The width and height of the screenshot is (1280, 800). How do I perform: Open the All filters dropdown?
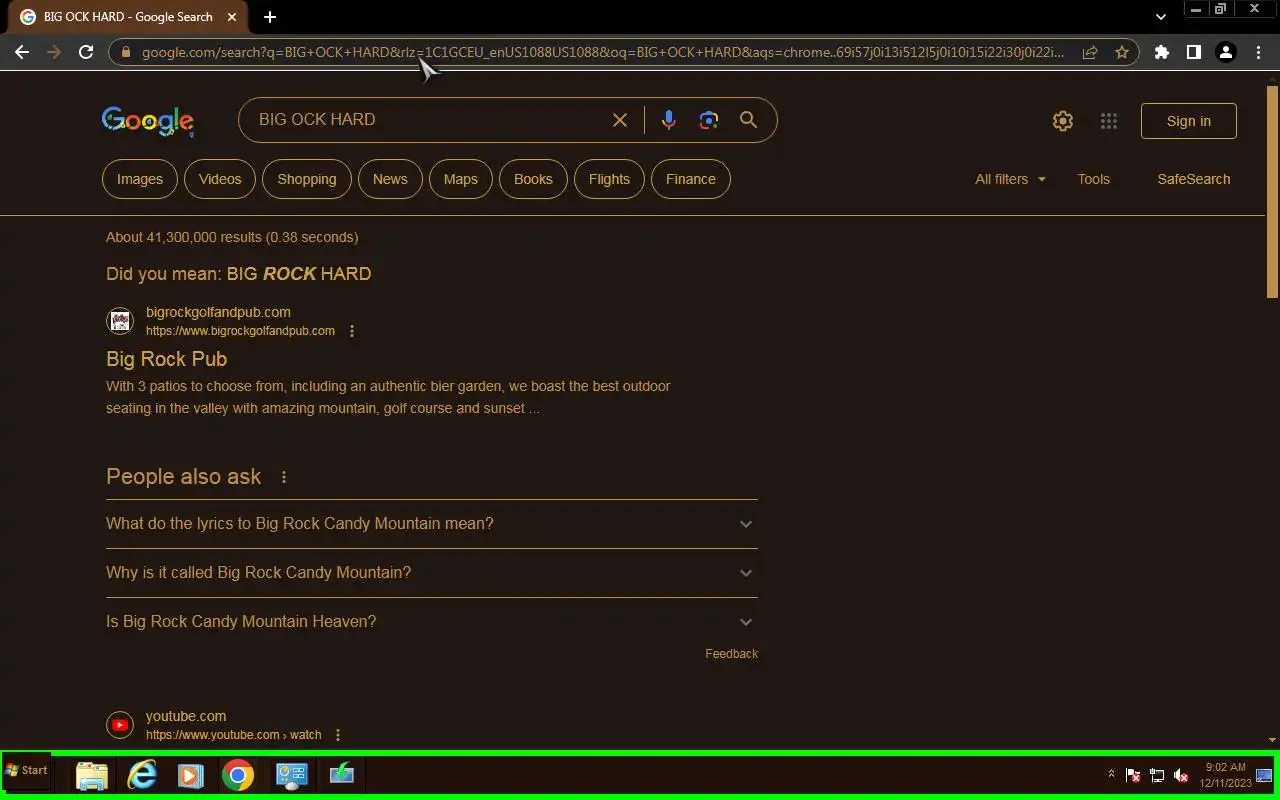pos(1011,179)
